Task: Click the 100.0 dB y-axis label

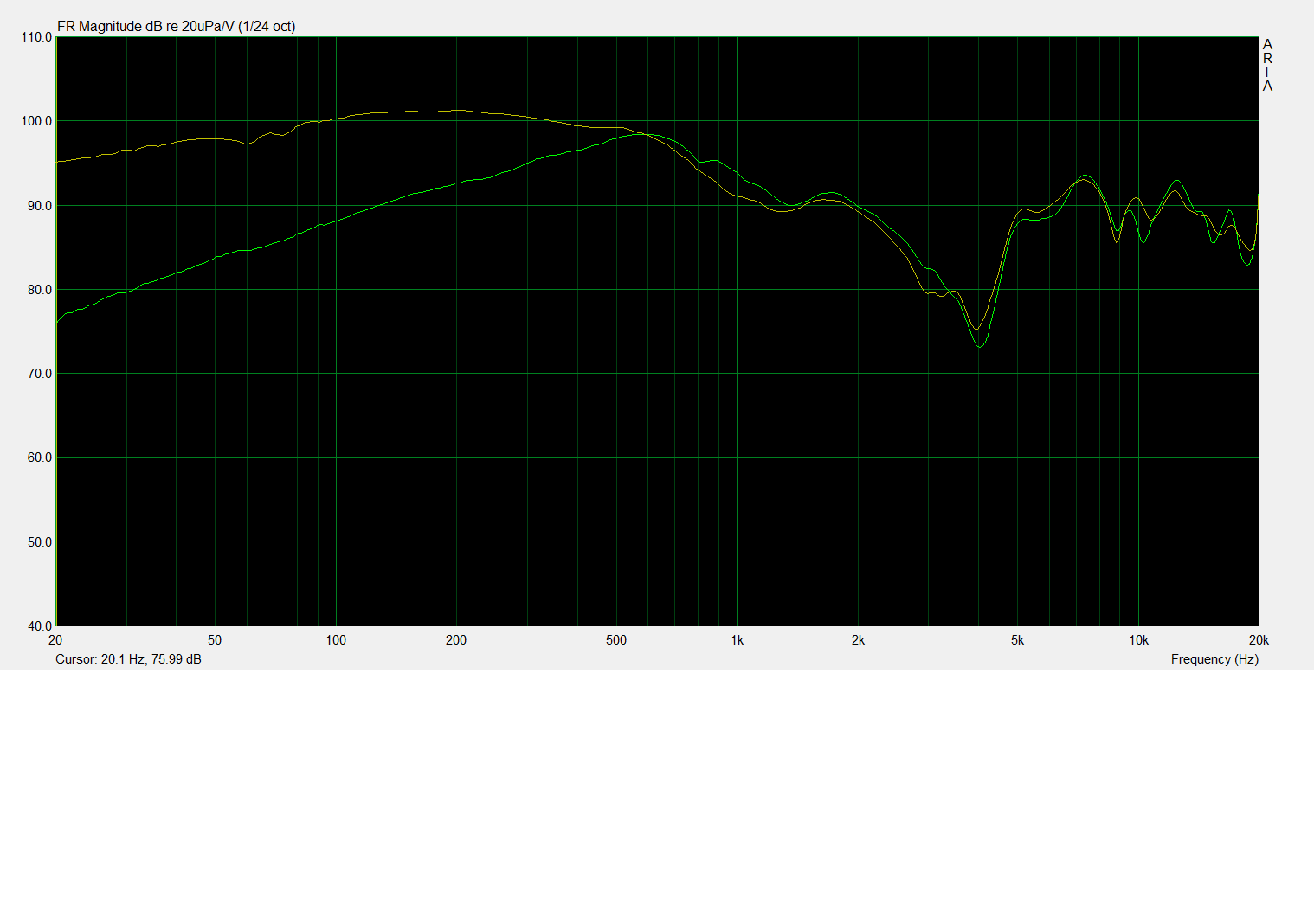Action: click(36, 121)
